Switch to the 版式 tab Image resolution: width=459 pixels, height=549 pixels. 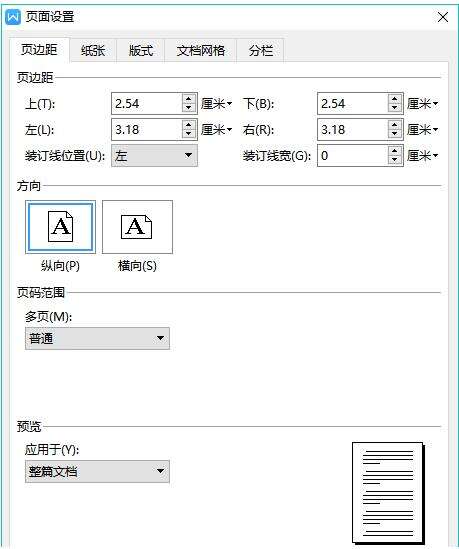pos(141,51)
